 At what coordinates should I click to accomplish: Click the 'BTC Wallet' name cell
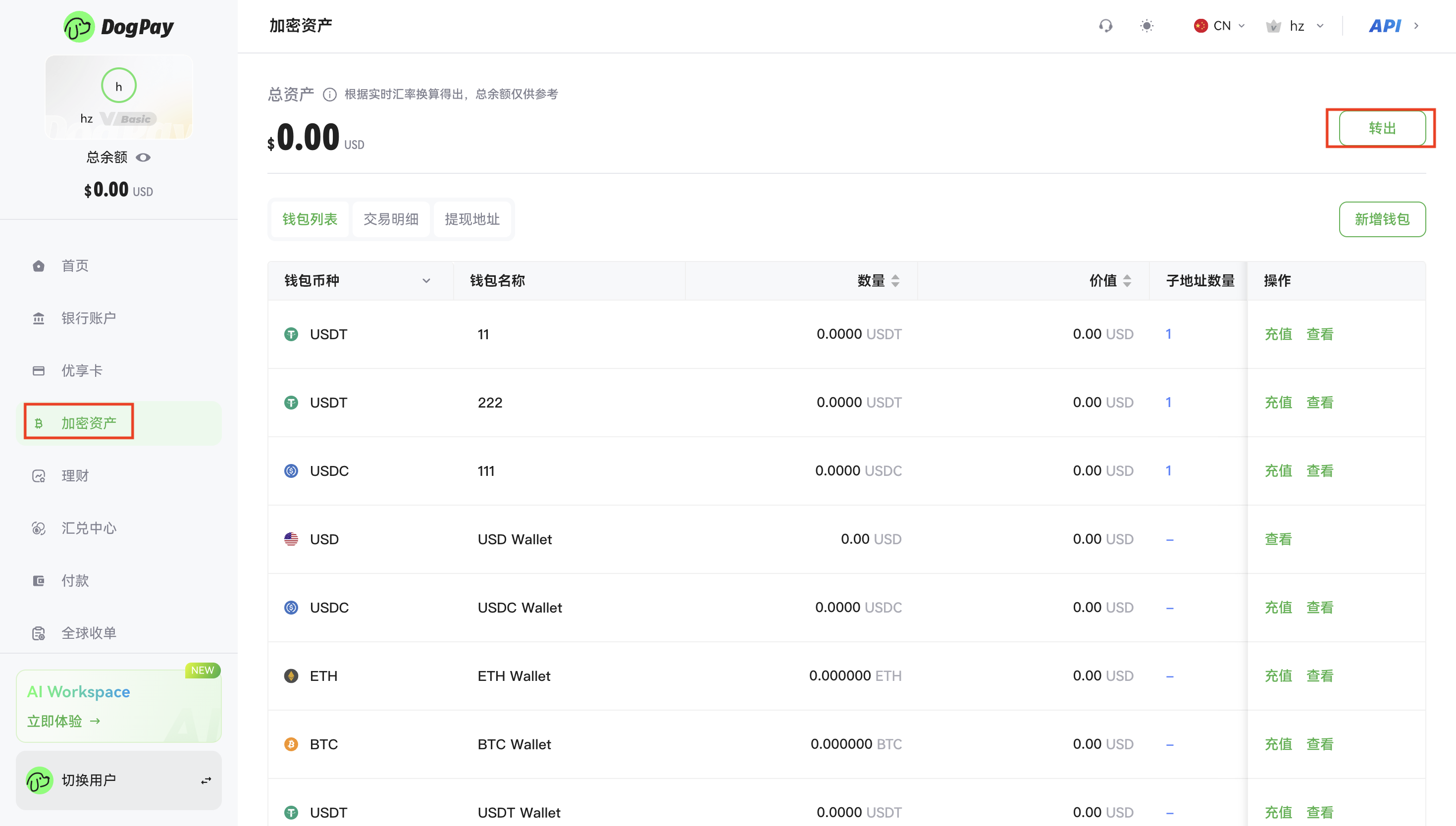(514, 744)
